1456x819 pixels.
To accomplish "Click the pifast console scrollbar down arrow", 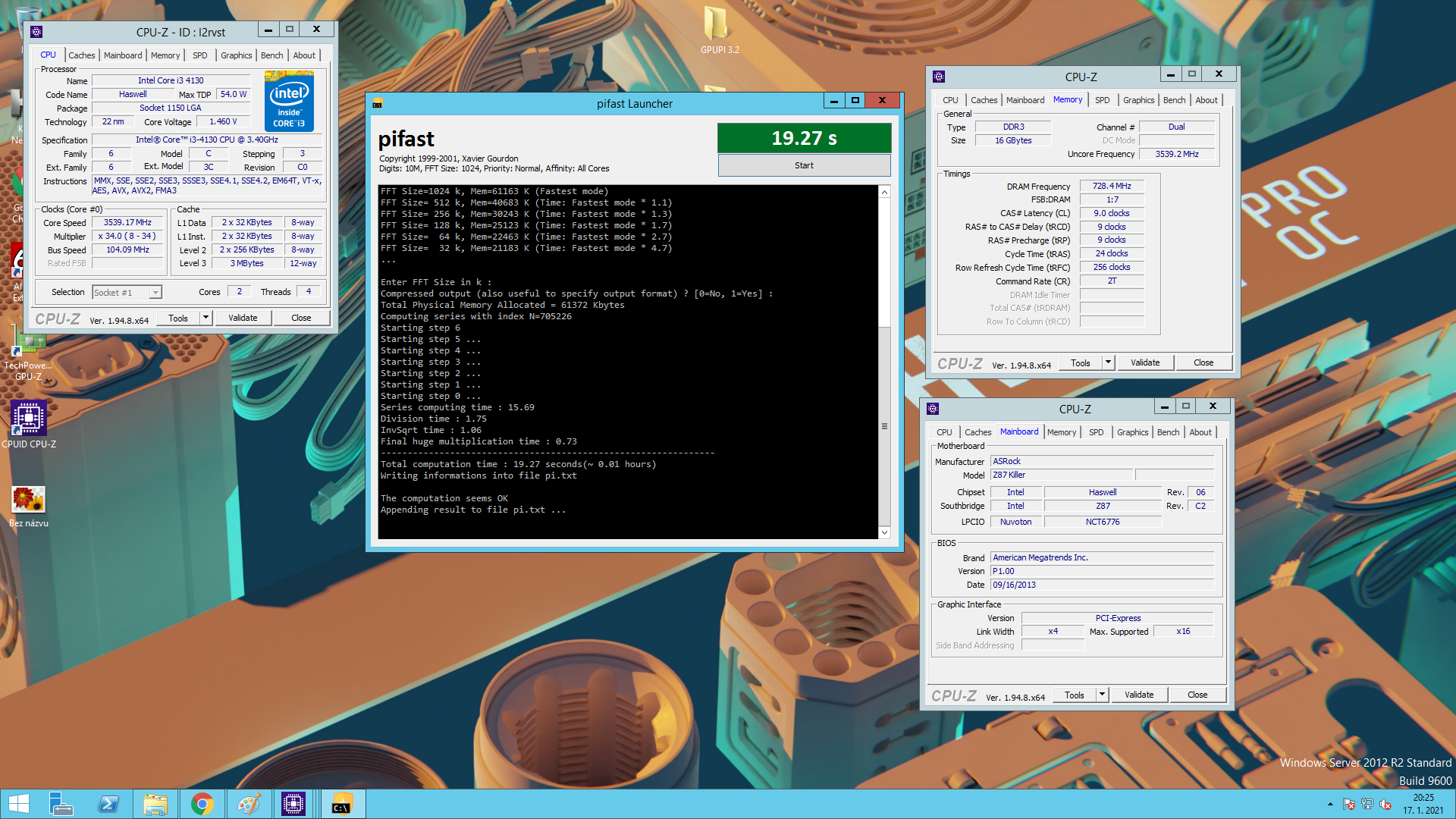I will tap(884, 532).
